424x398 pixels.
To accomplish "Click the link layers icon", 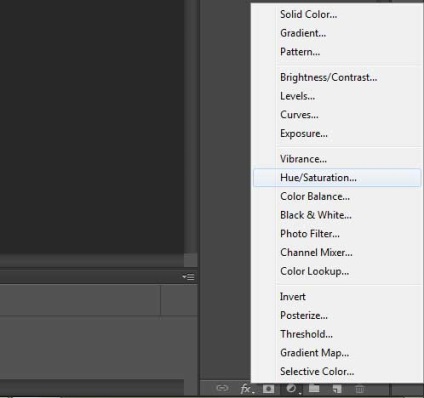I will 222,388.
